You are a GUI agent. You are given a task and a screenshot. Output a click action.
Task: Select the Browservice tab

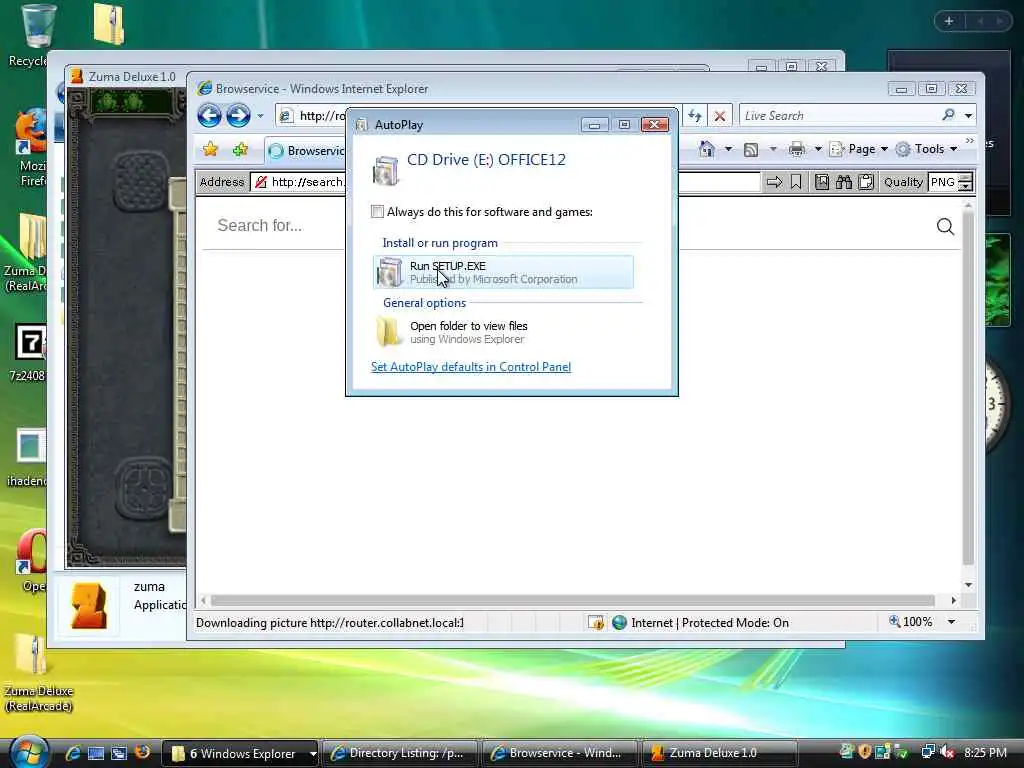[306, 151]
